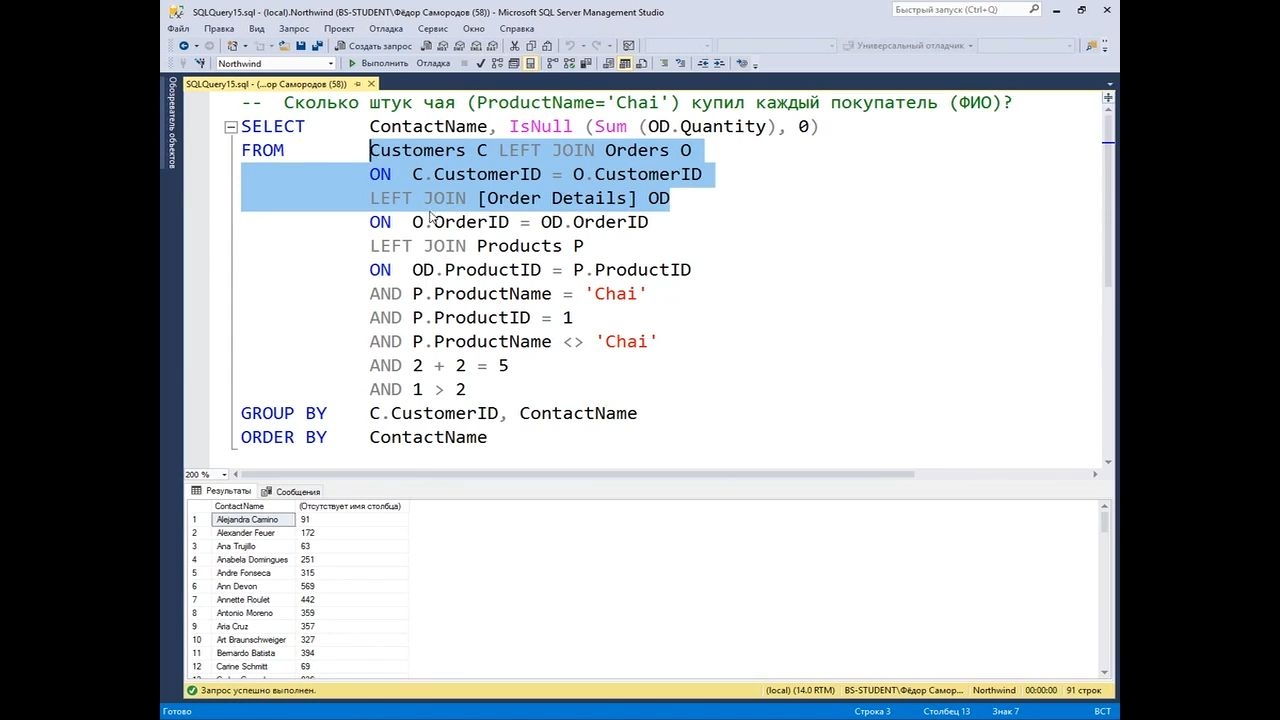Viewport: 1280px width, 720px height.
Task: Open the Запрос menu
Action: 294,29
